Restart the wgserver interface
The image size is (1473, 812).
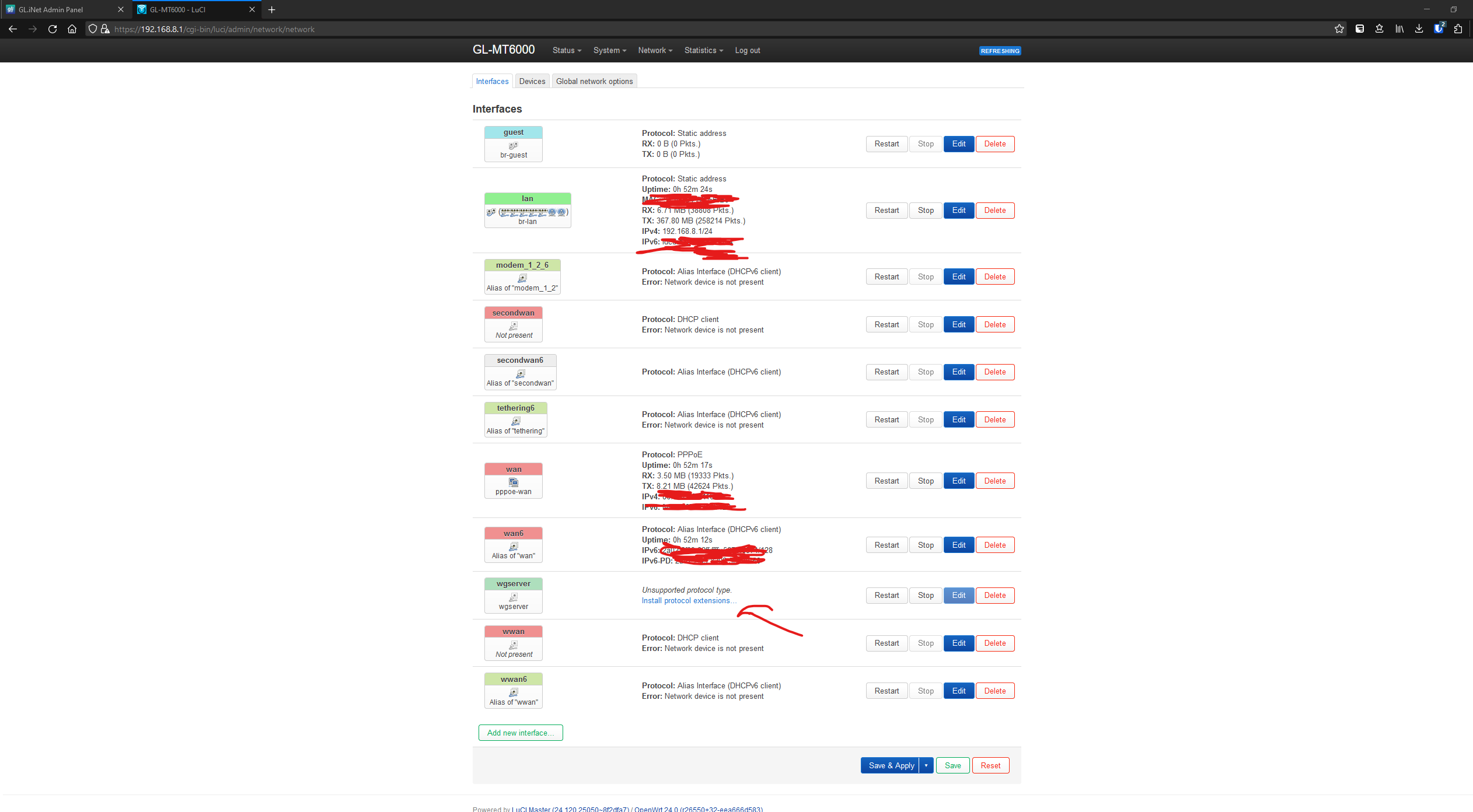[x=886, y=595]
